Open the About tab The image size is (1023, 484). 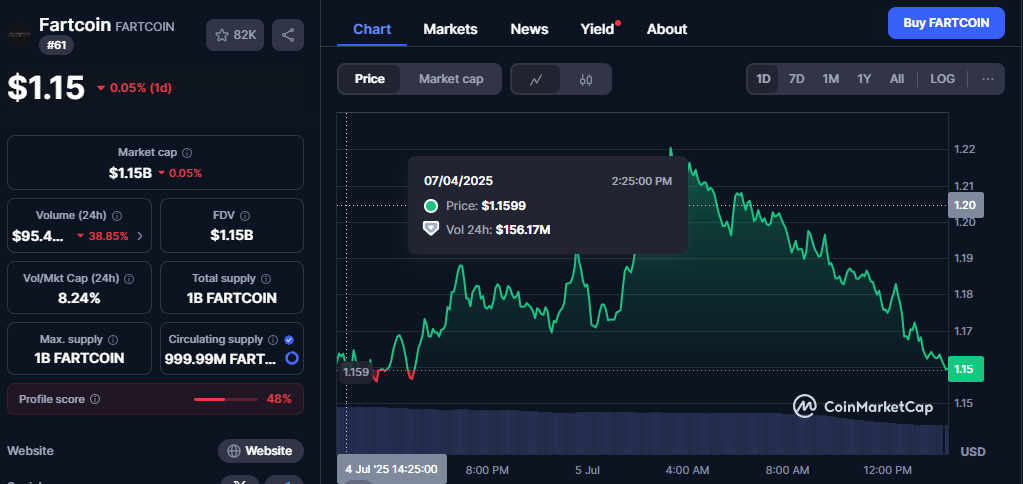pyautogui.click(x=667, y=29)
